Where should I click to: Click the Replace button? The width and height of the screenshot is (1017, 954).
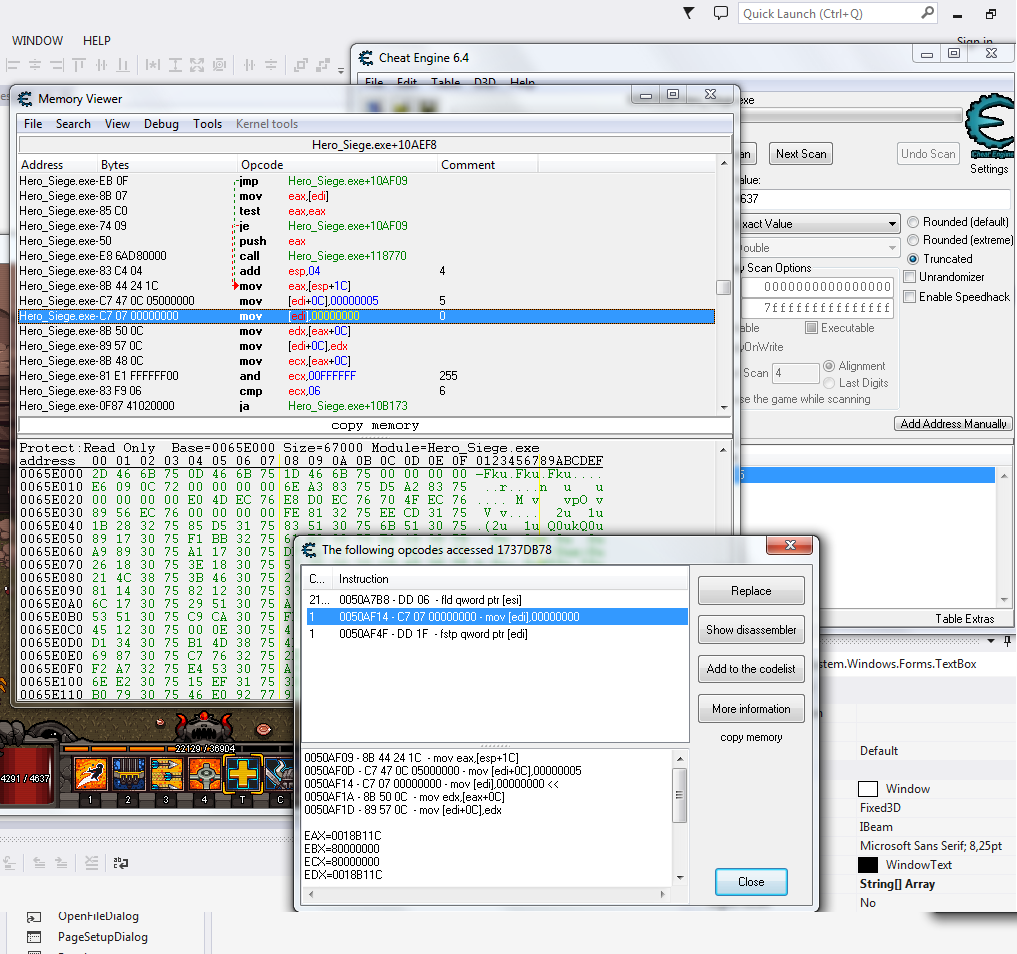[751, 591]
